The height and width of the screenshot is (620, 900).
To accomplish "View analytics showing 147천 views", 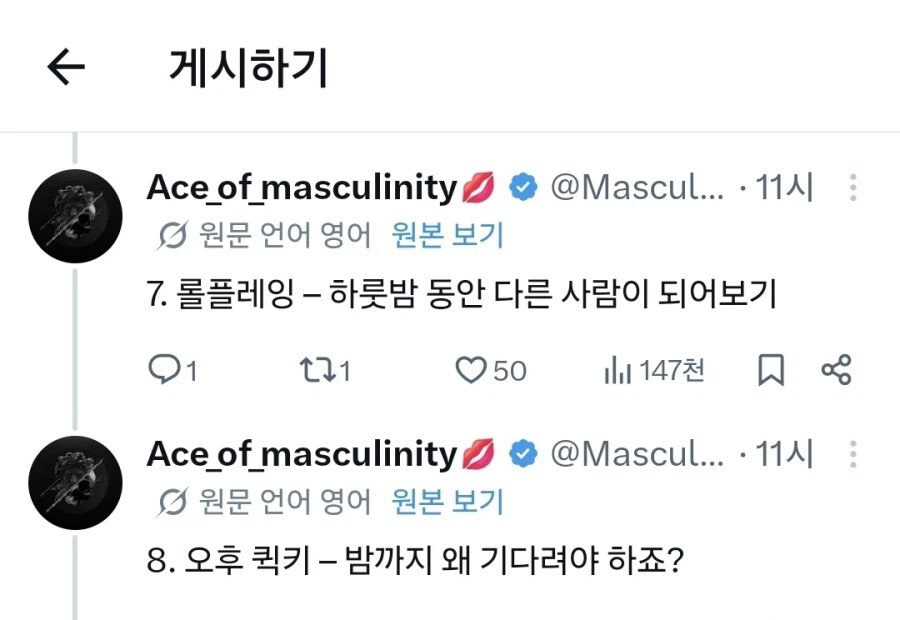I will coord(654,370).
